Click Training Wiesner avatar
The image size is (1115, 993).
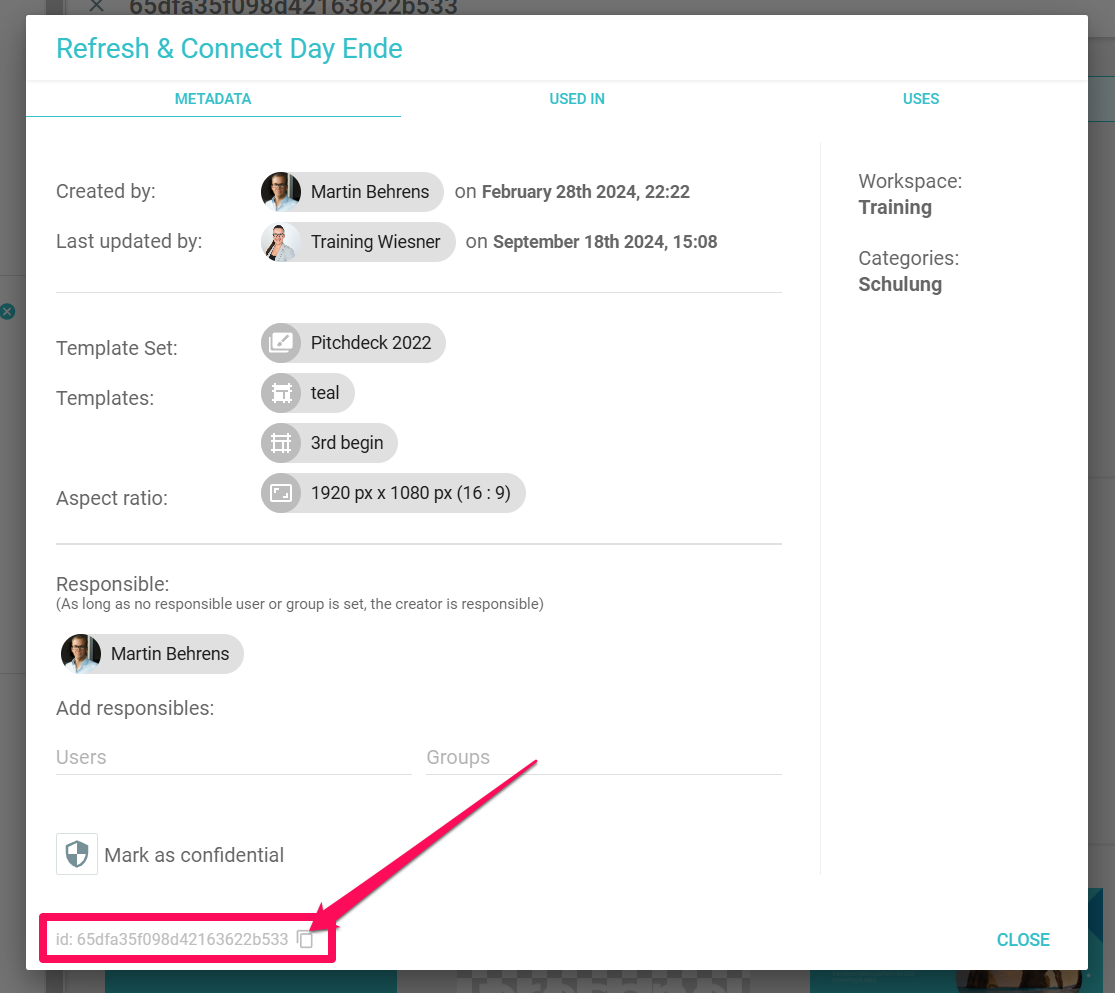pos(281,242)
